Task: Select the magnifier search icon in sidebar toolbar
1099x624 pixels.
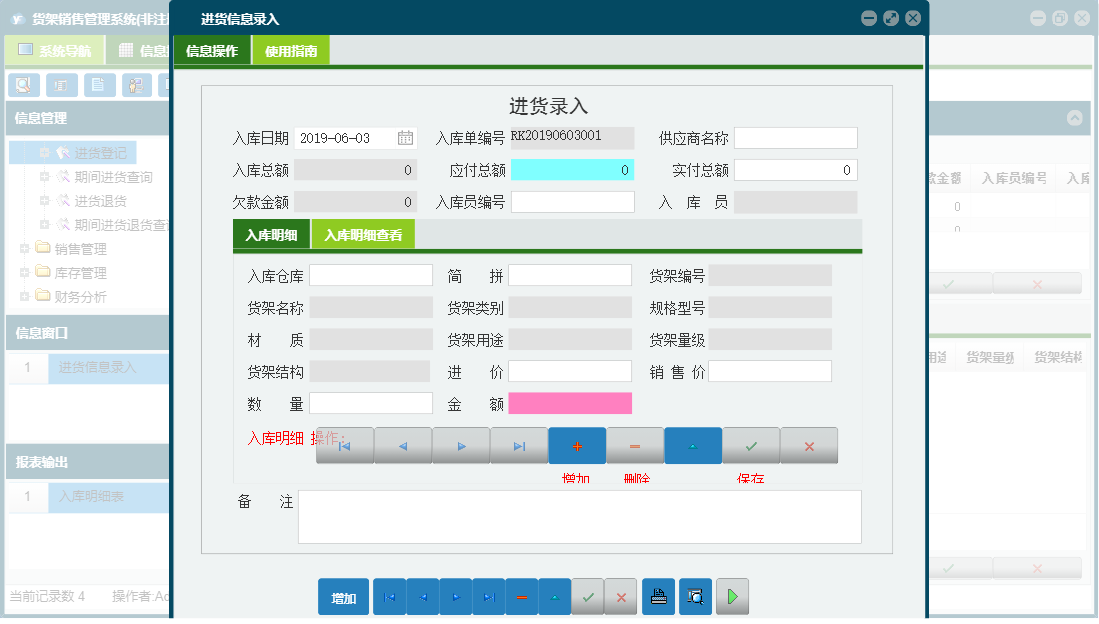Action: click(22, 85)
